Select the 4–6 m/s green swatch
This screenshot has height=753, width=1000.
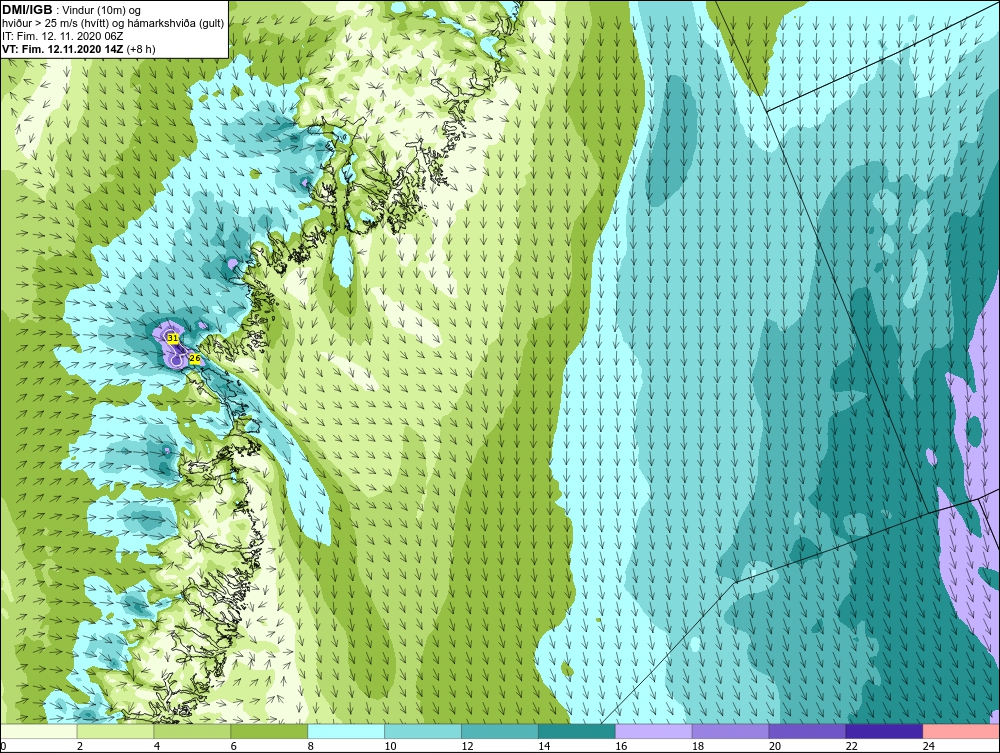tap(192, 731)
